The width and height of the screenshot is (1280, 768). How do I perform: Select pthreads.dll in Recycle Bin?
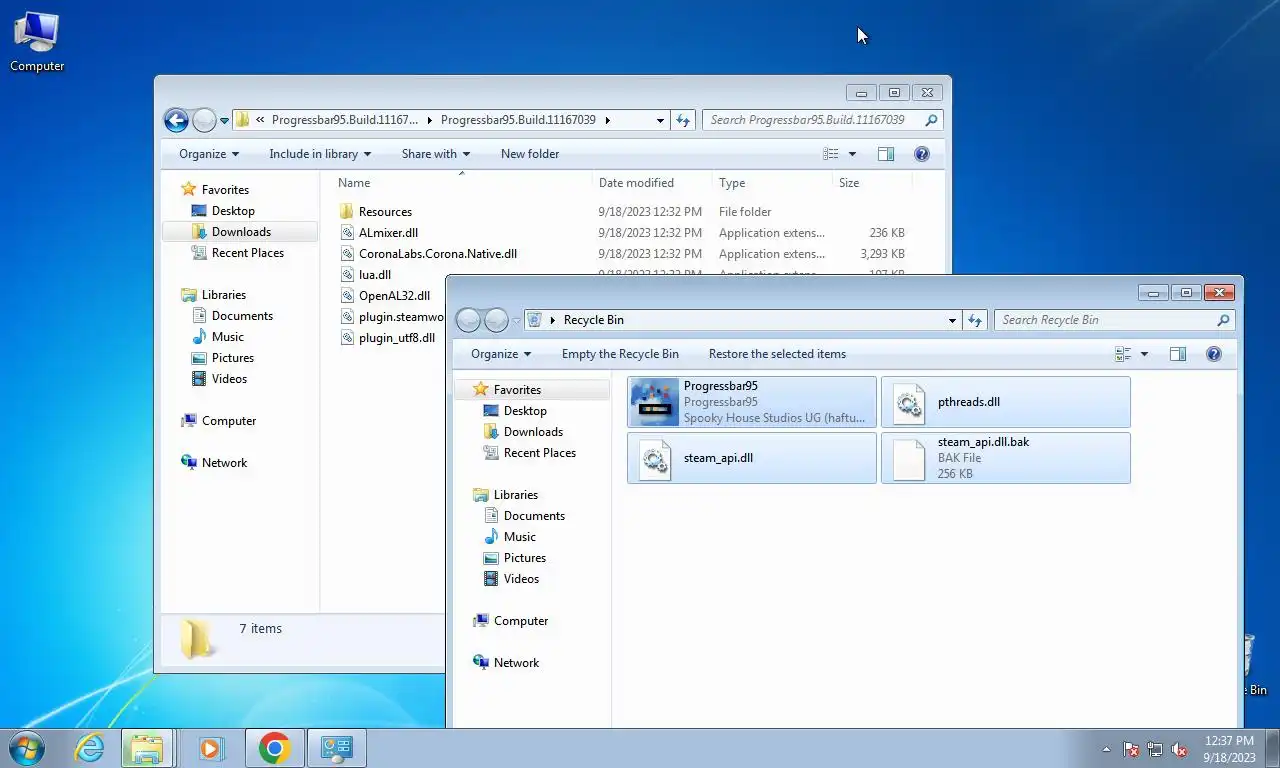tap(1006, 402)
